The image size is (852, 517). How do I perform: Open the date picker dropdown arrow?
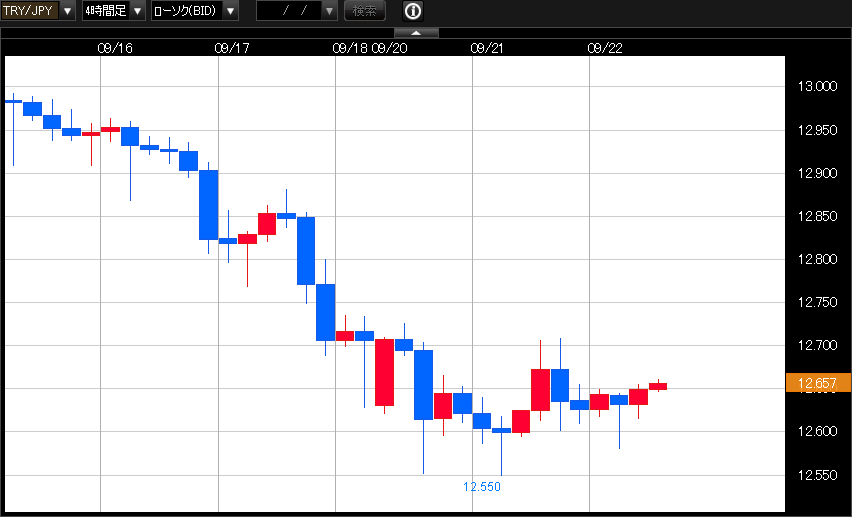(x=329, y=11)
